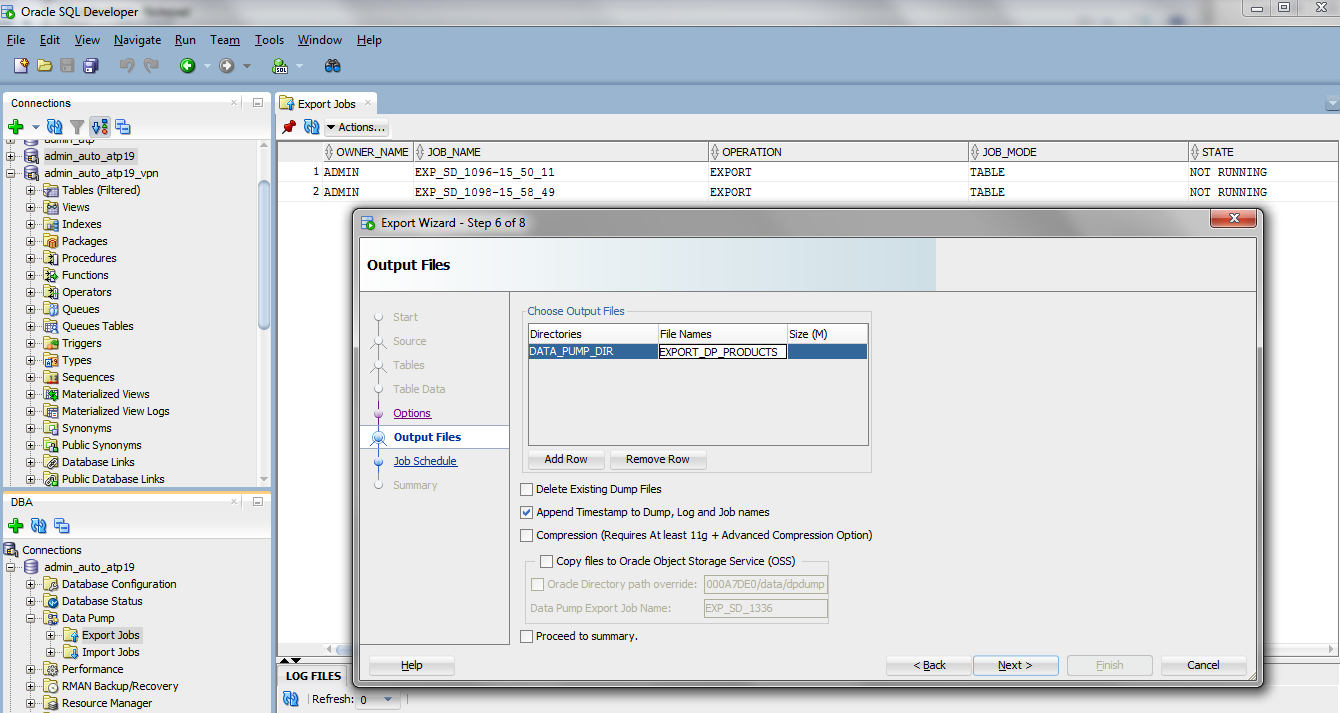Tick Copy files to Oracle Object Storage Service

click(x=546, y=562)
